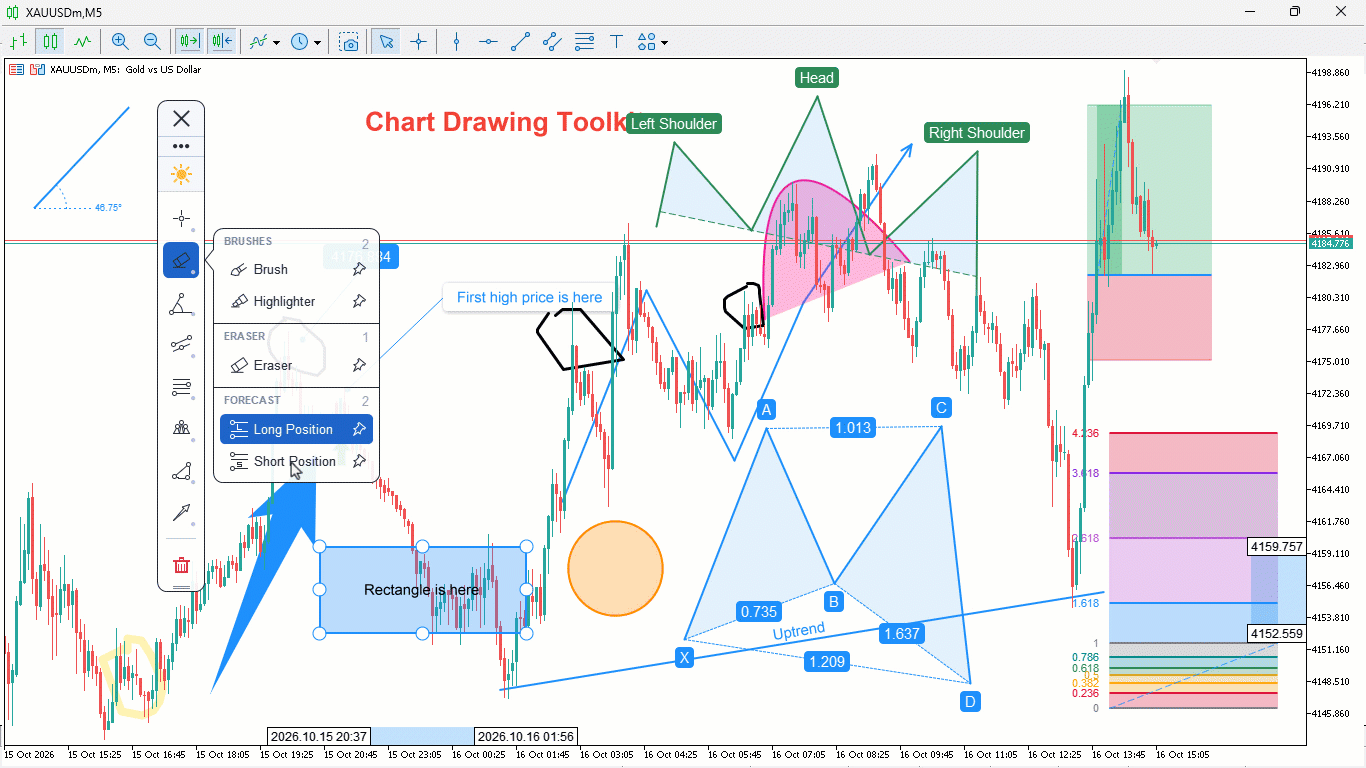Screen dimensions: 1366x768
Task: Open the indicators list dropdown
Action: [265, 42]
